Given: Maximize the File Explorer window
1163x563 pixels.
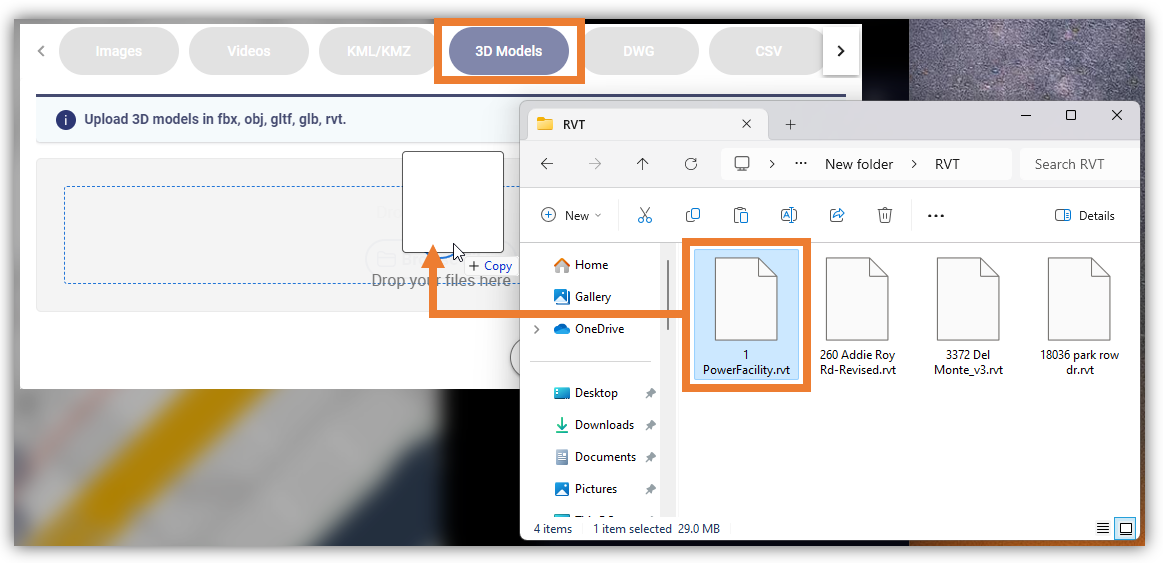Looking at the screenshot, I should (1071, 115).
